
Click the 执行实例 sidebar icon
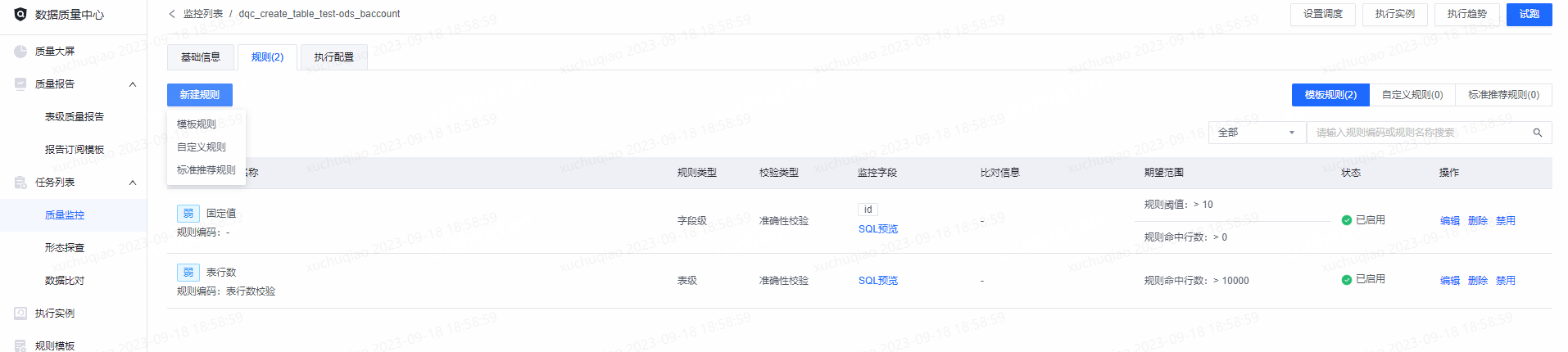(x=20, y=313)
